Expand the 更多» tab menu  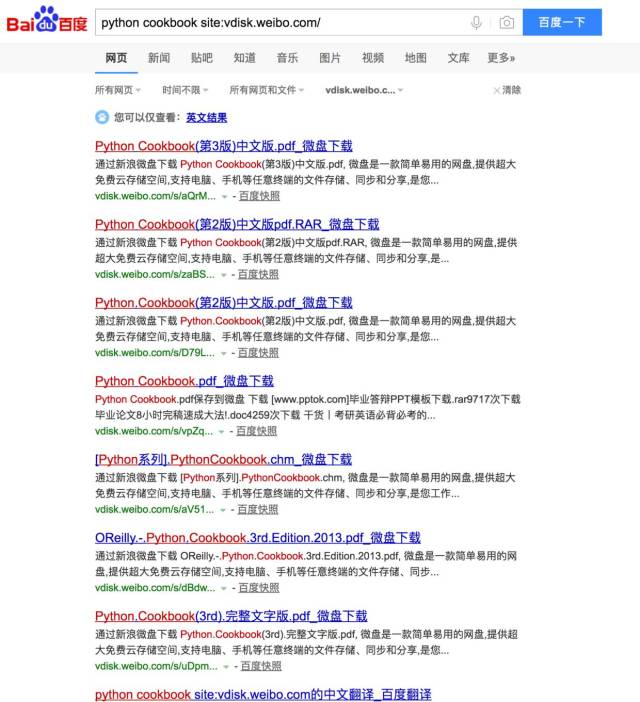pos(501,58)
